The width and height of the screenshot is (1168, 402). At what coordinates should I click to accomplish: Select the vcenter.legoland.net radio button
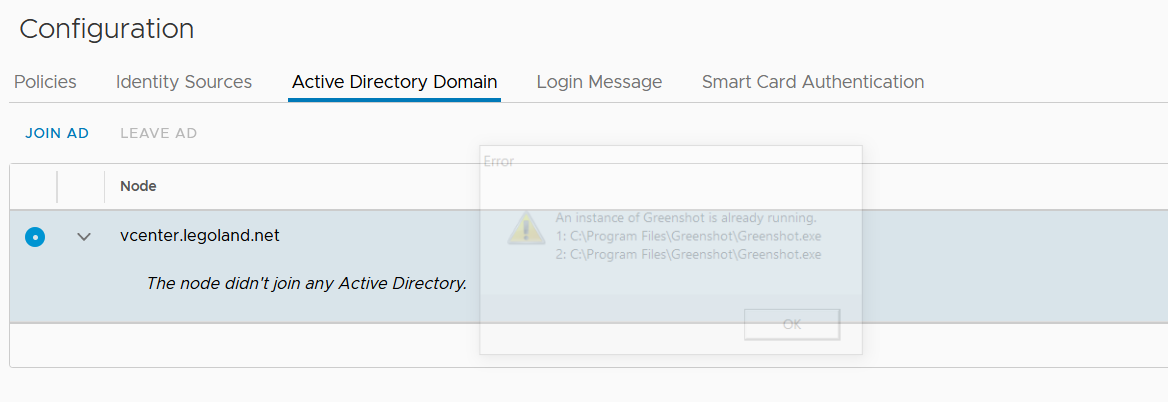[x=35, y=237]
